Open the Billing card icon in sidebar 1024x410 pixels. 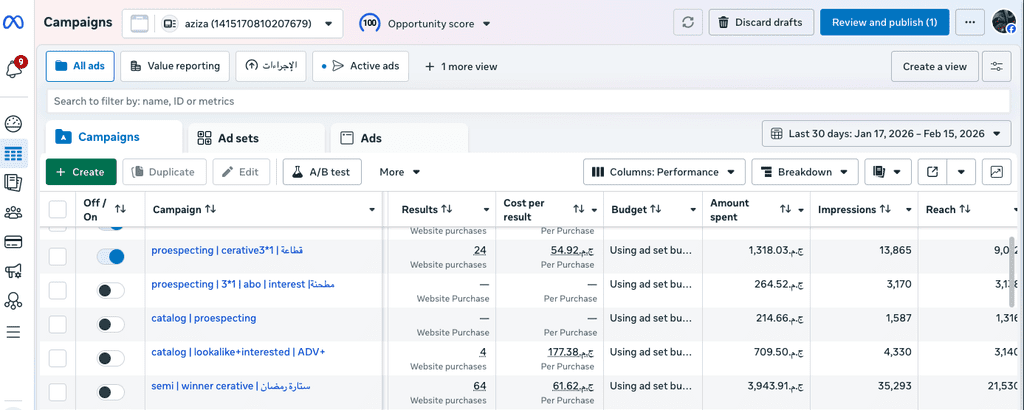point(13,241)
